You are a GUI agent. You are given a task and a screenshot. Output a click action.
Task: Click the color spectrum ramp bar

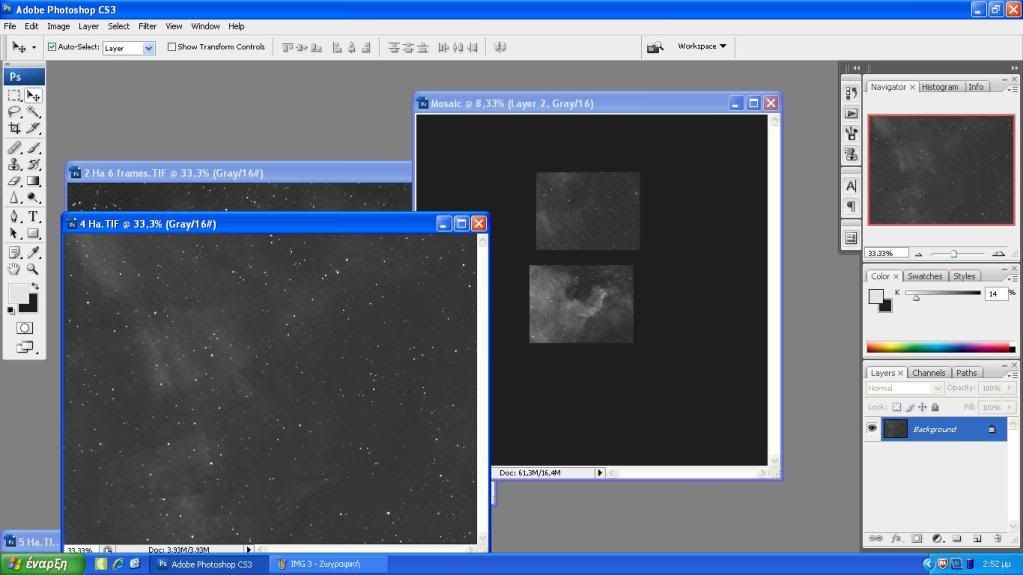939,347
